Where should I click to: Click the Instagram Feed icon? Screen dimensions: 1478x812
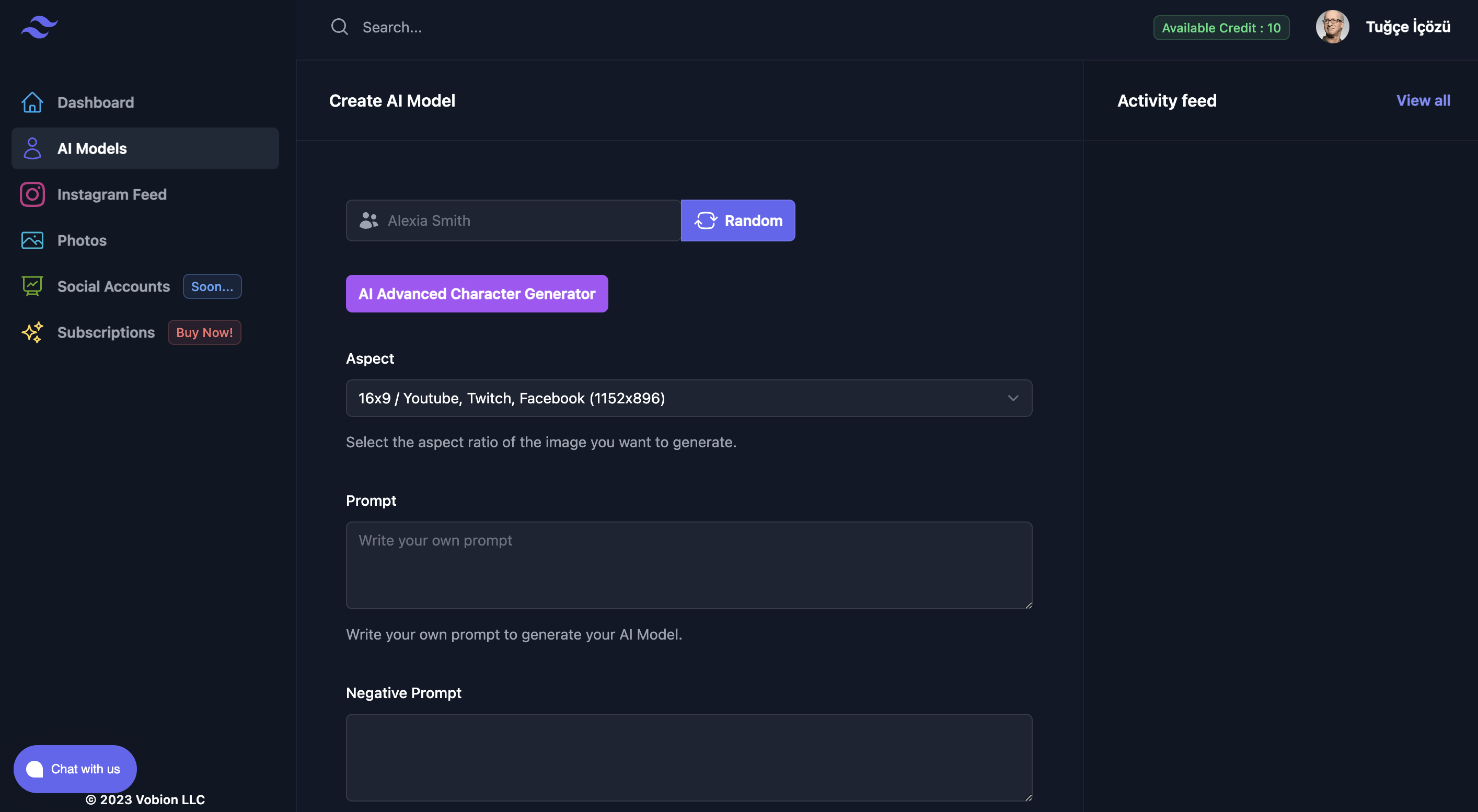(32, 194)
